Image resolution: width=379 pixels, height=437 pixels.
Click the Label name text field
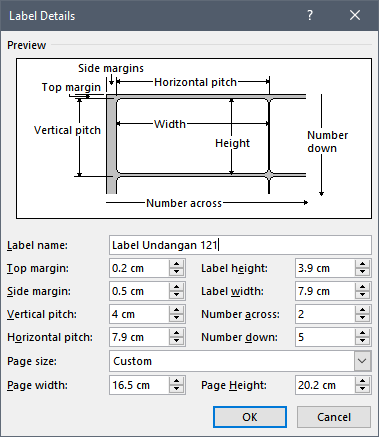tap(240, 245)
